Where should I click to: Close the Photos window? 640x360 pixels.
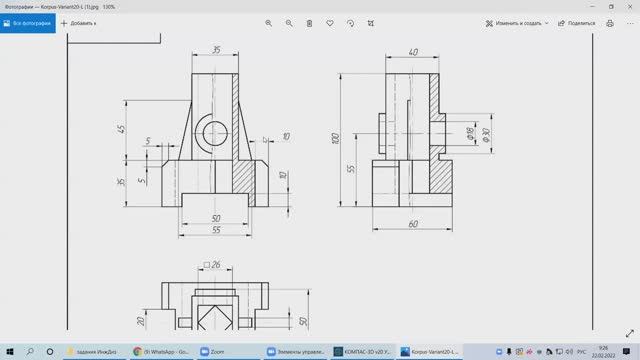(x=630, y=7)
